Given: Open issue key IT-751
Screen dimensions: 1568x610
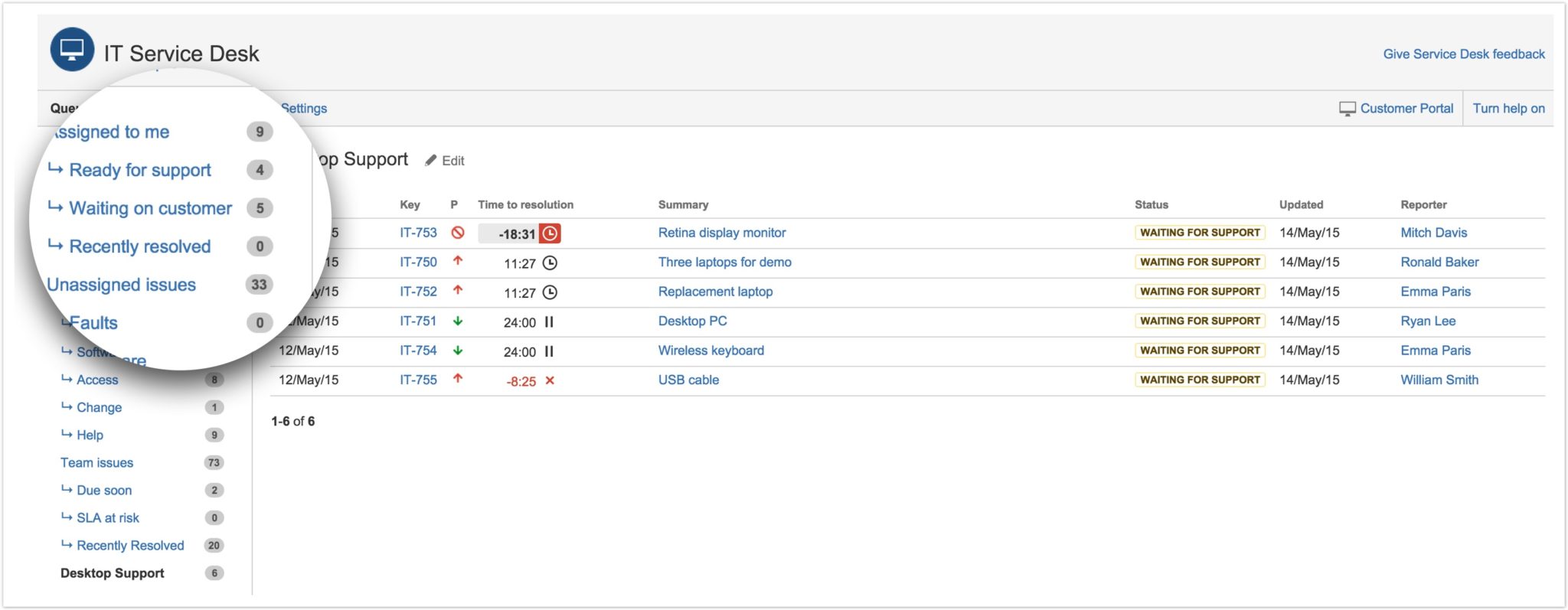Looking at the screenshot, I should click(418, 321).
